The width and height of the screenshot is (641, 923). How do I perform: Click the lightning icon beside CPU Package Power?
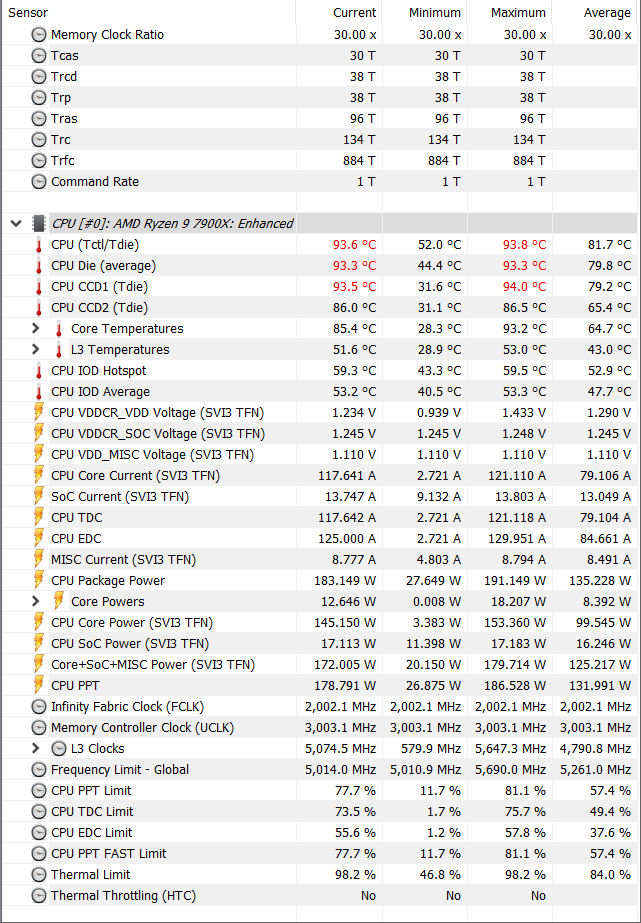(39, 580)
